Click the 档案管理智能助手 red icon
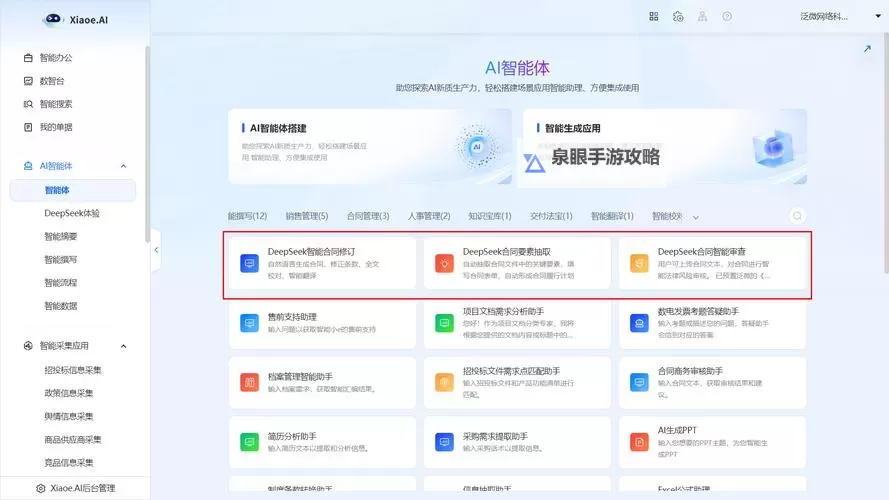The image size is (889, 500). [249, 382]
